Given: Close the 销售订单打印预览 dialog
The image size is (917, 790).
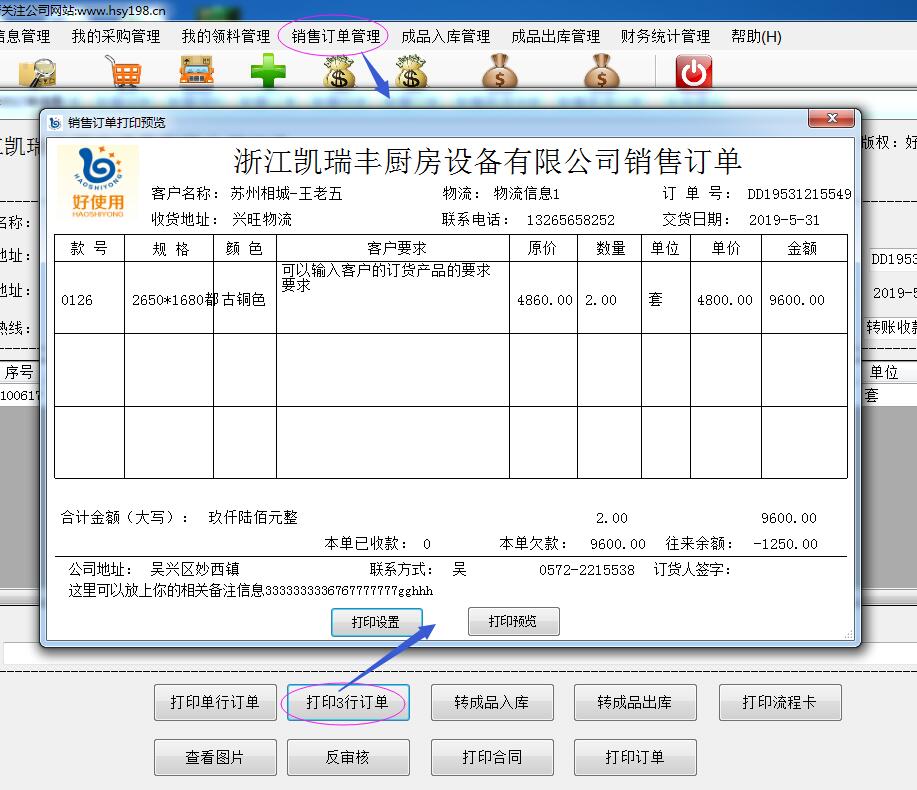Looking at the screenshot, I should point(832,119).
